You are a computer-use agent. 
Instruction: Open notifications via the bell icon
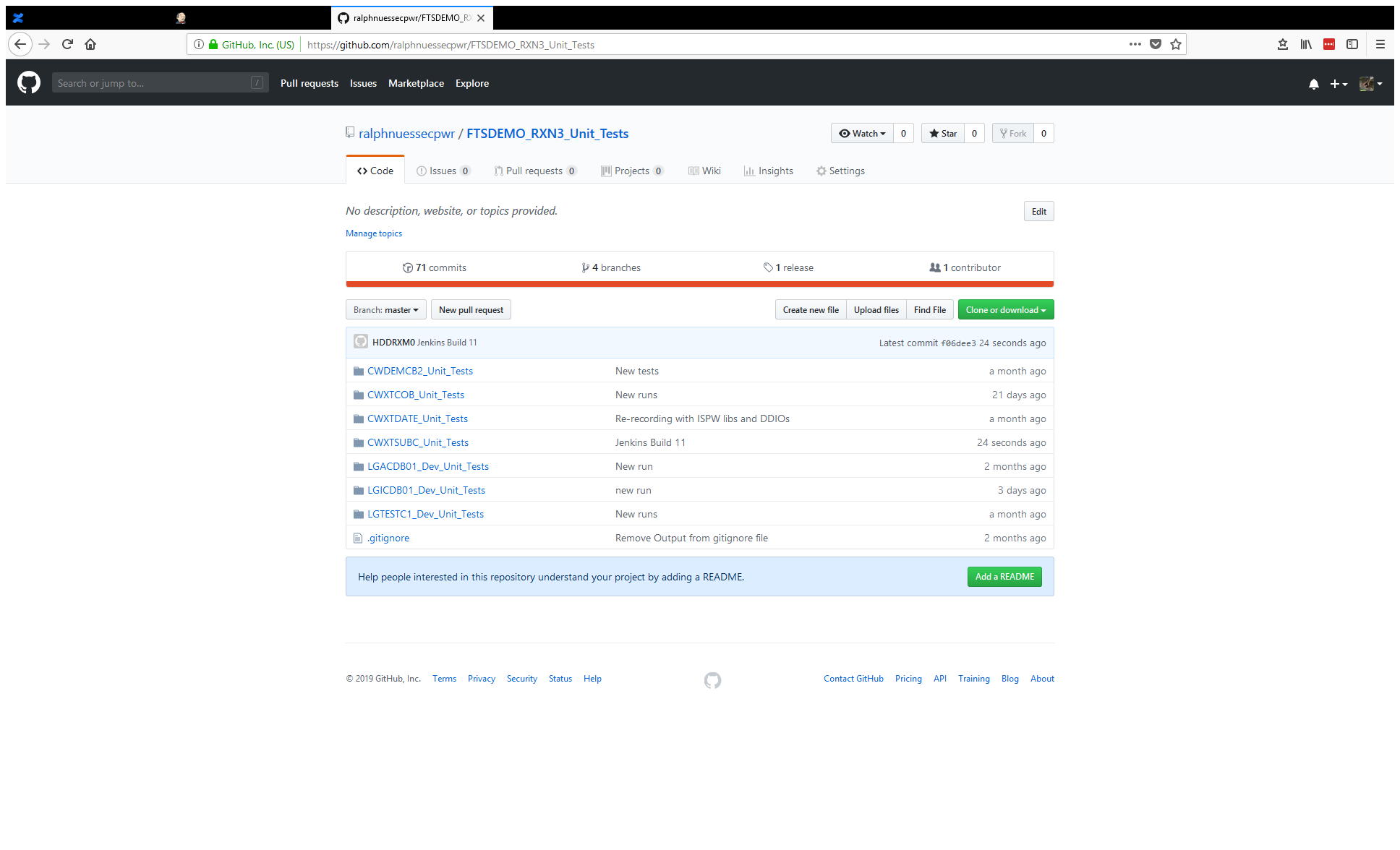[x=1313, y=84]
